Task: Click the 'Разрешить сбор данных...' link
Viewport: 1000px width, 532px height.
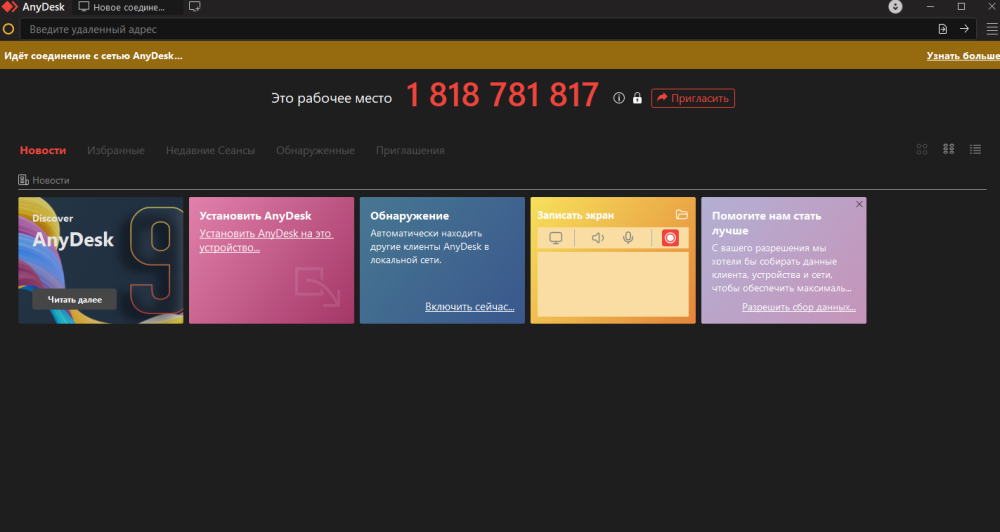Action: coord(798,307)
